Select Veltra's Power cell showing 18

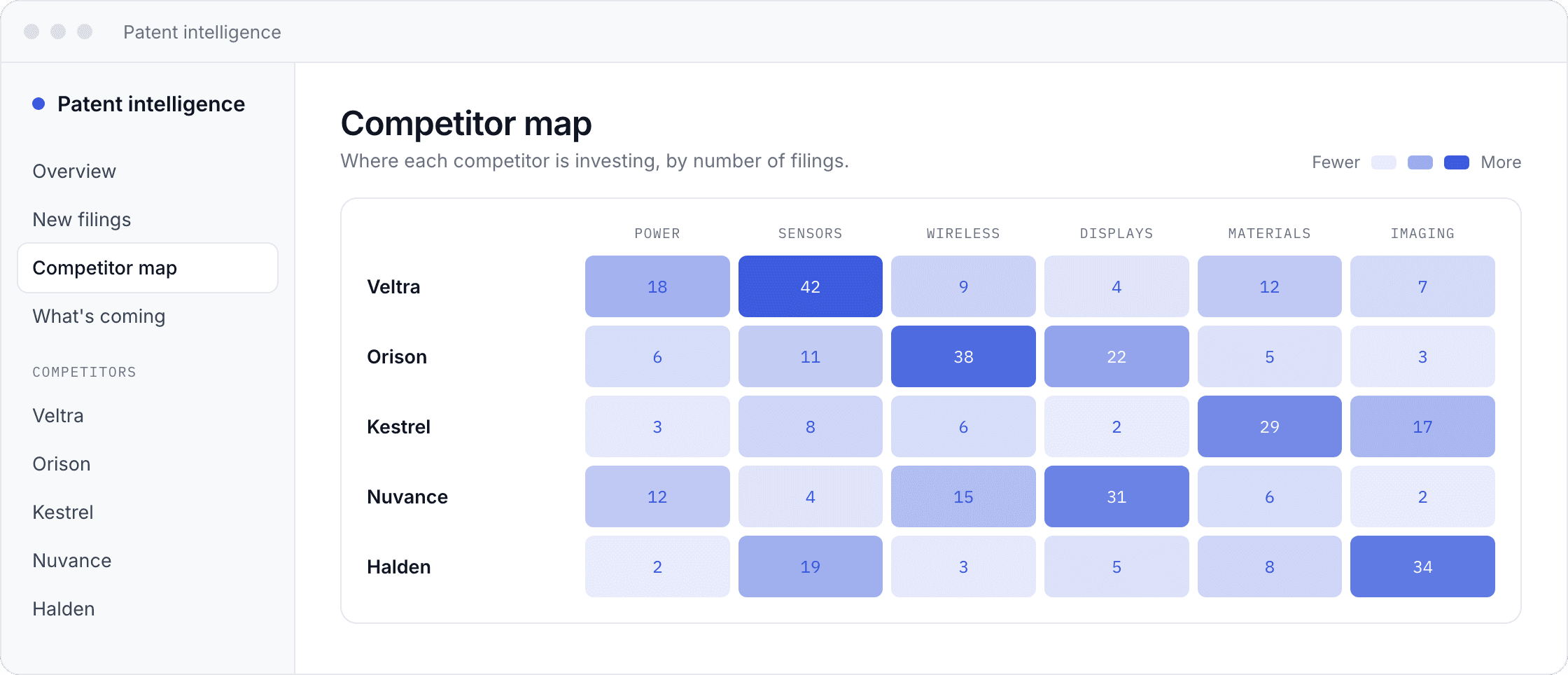click(x=657, y=286)
